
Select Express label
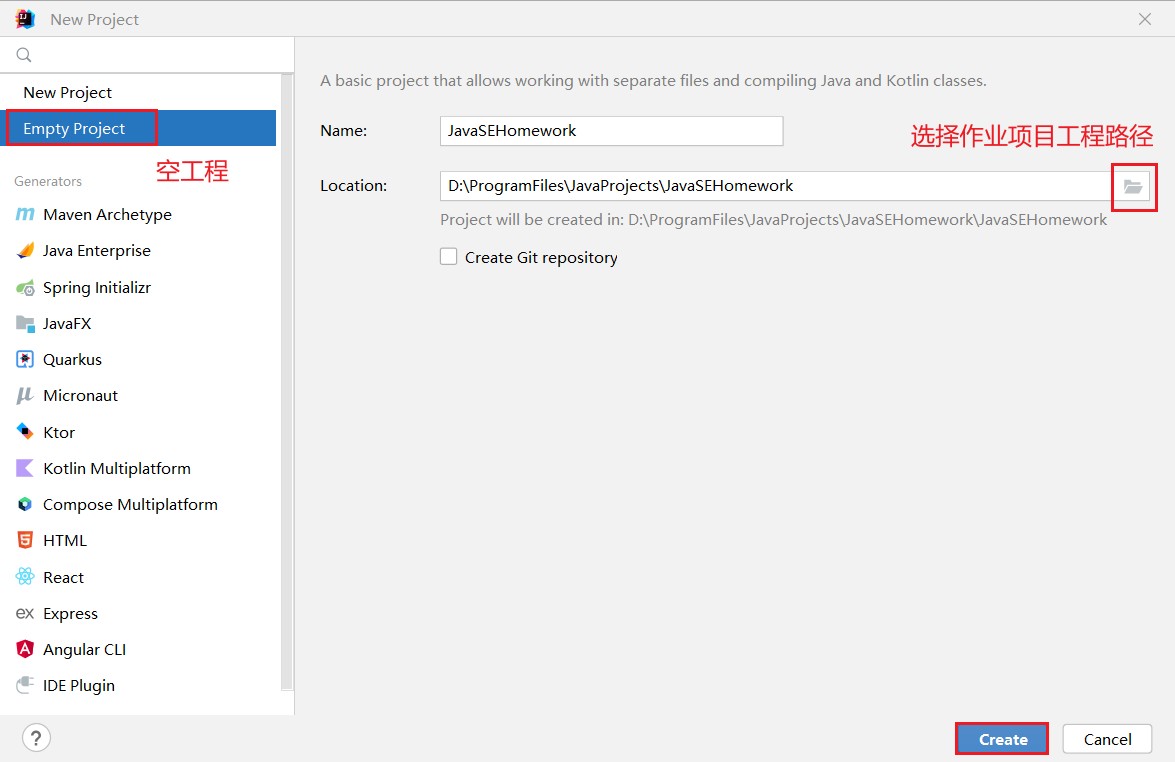pos(70,614)
